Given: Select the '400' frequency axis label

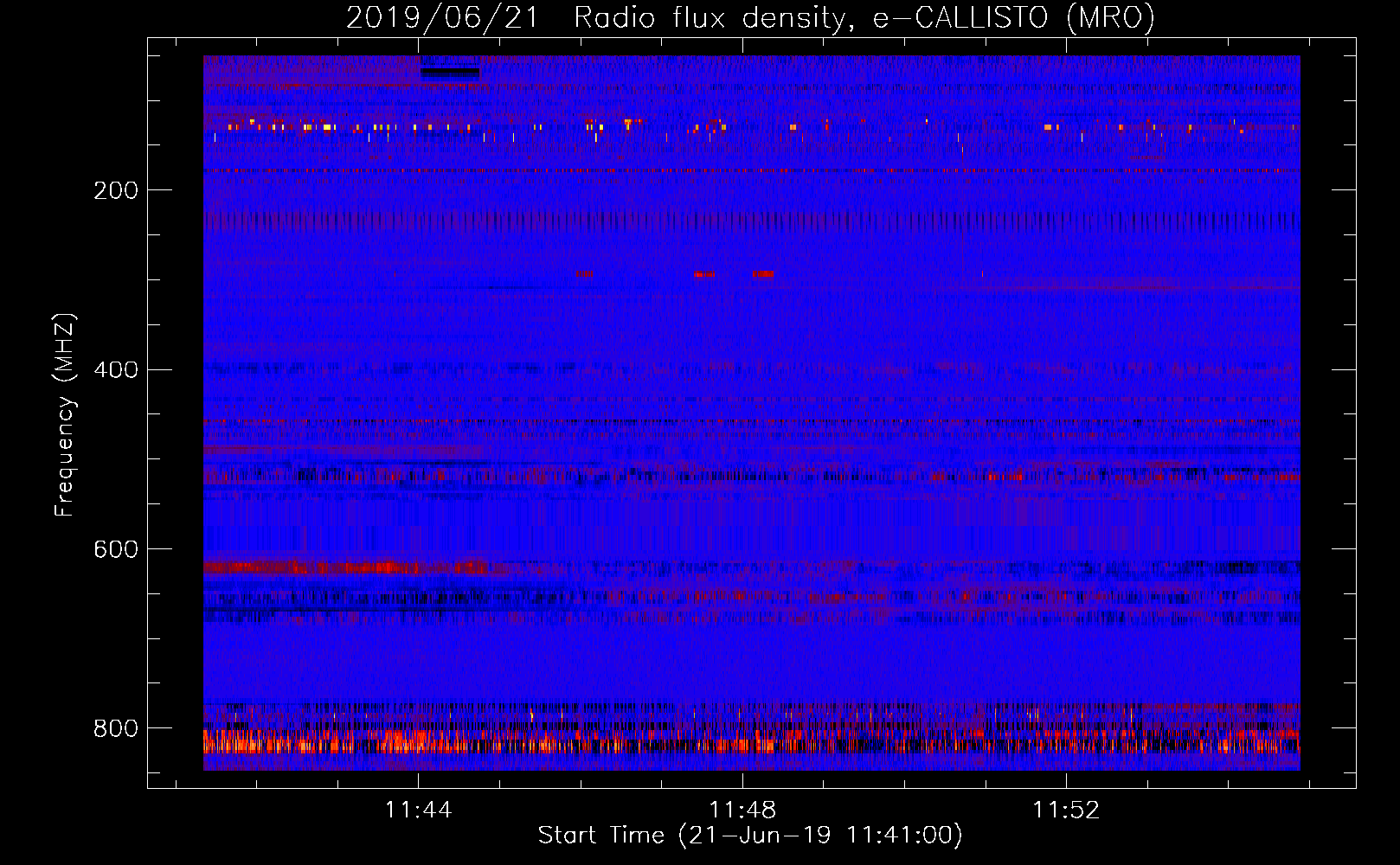Looking at the screenshot, I should point(116,370).
